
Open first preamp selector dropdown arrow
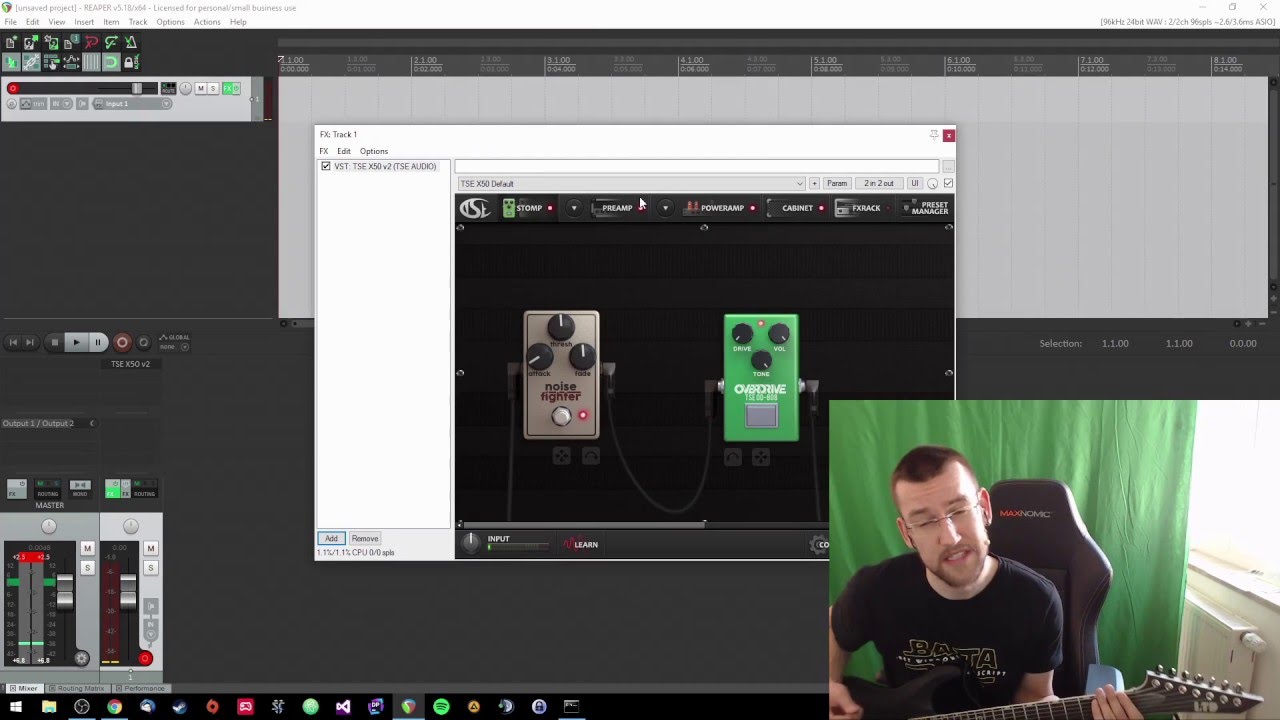coord(574,208)
